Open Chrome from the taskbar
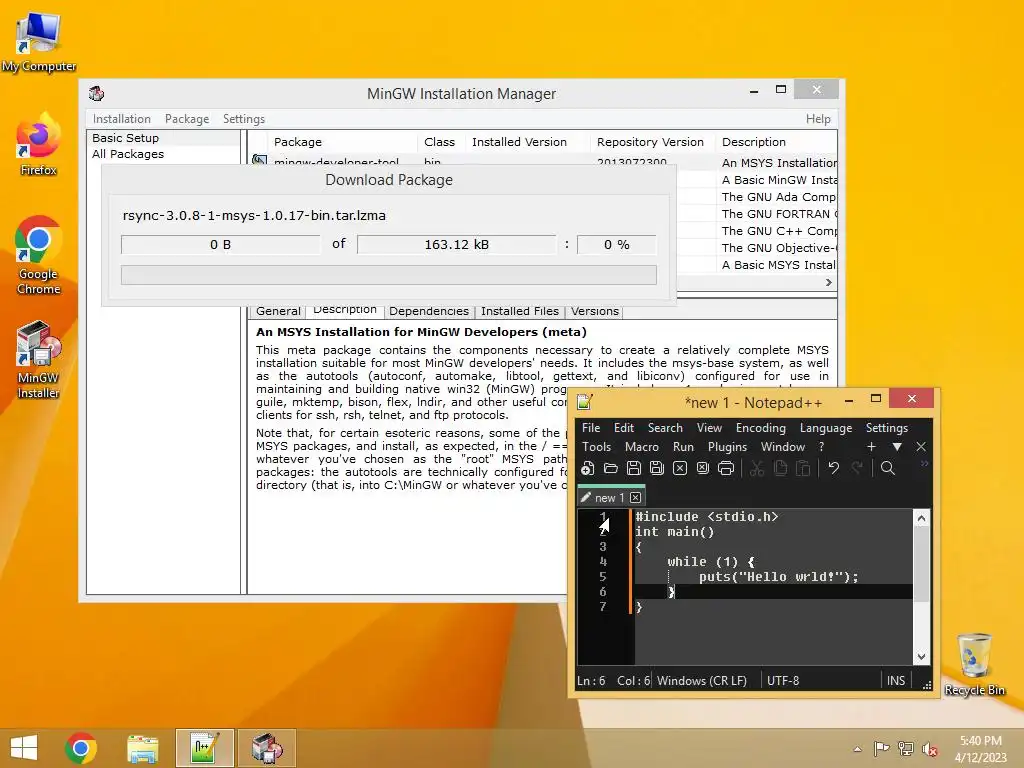 click(81, 748)
